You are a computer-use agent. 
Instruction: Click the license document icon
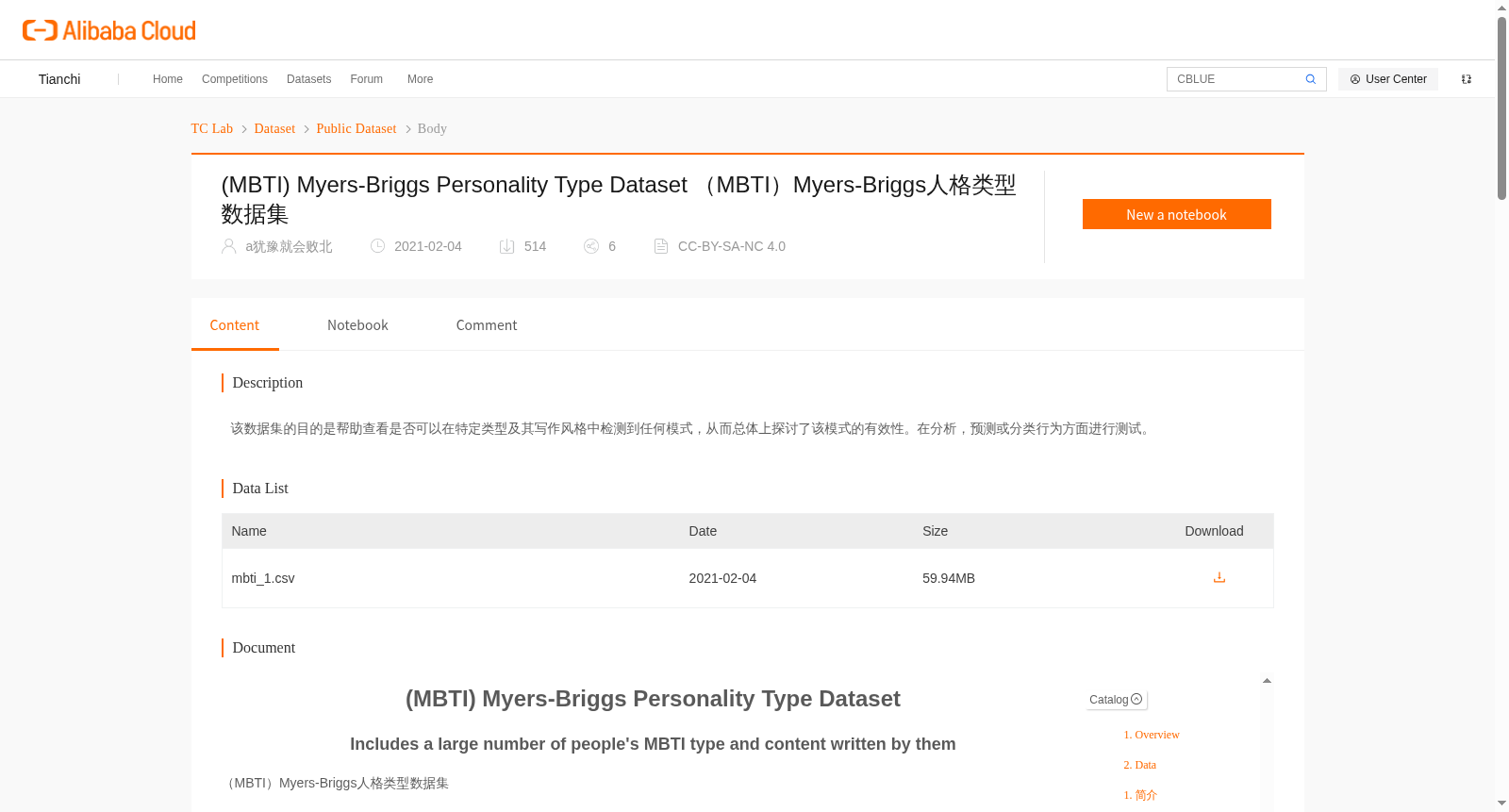pyautogui.click(x=661, y=246)
